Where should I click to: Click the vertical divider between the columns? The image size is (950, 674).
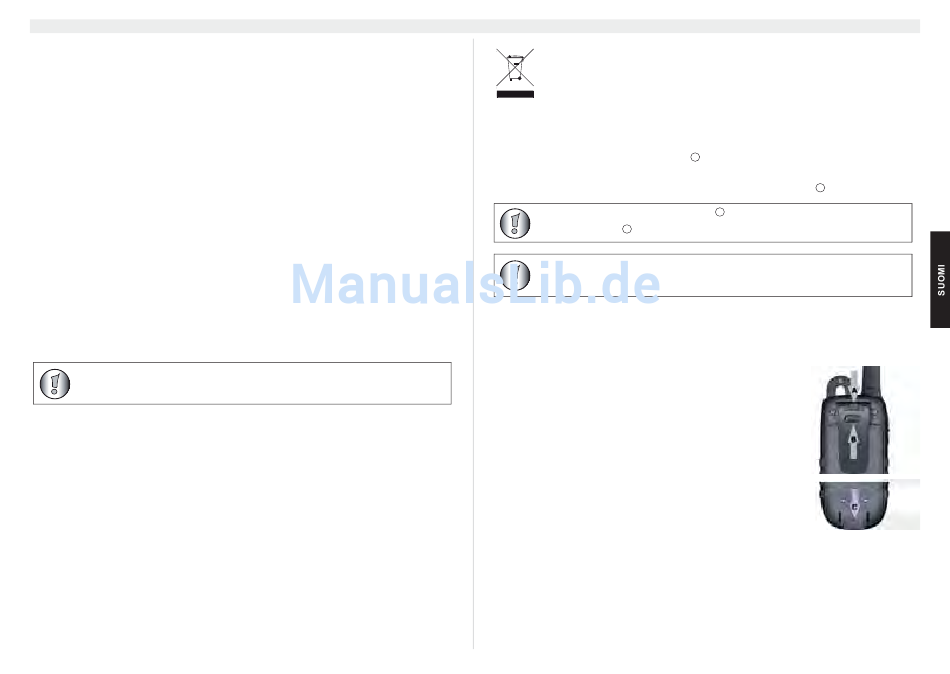(x=473, y=344)
